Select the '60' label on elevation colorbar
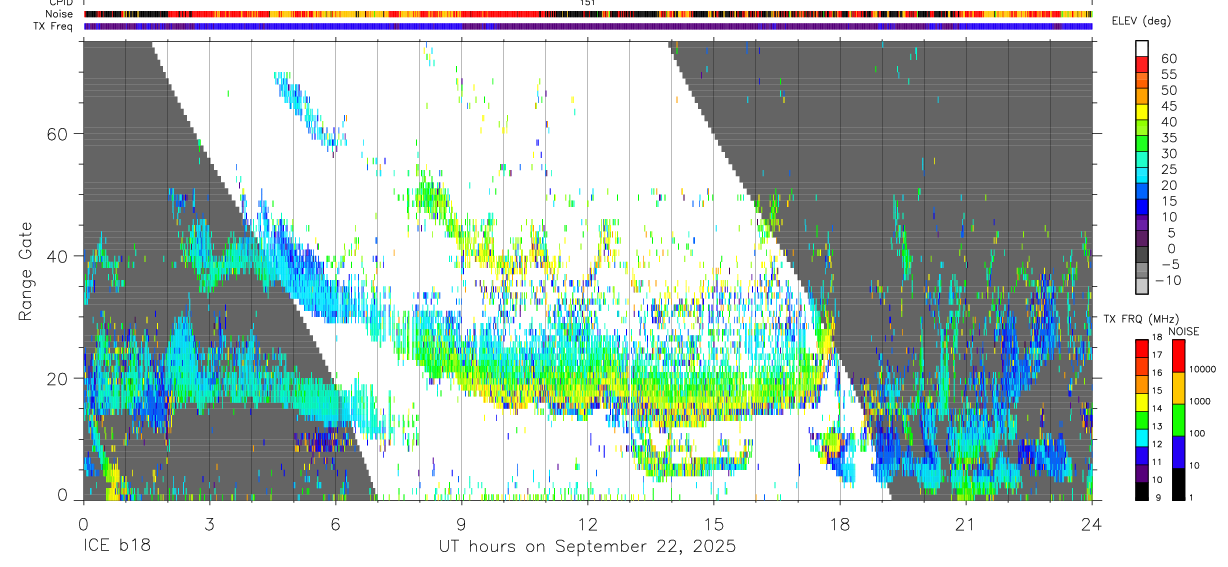The width and height of the screenshot is (1228, 567). pyautogui.click(x=1168, y=59)
